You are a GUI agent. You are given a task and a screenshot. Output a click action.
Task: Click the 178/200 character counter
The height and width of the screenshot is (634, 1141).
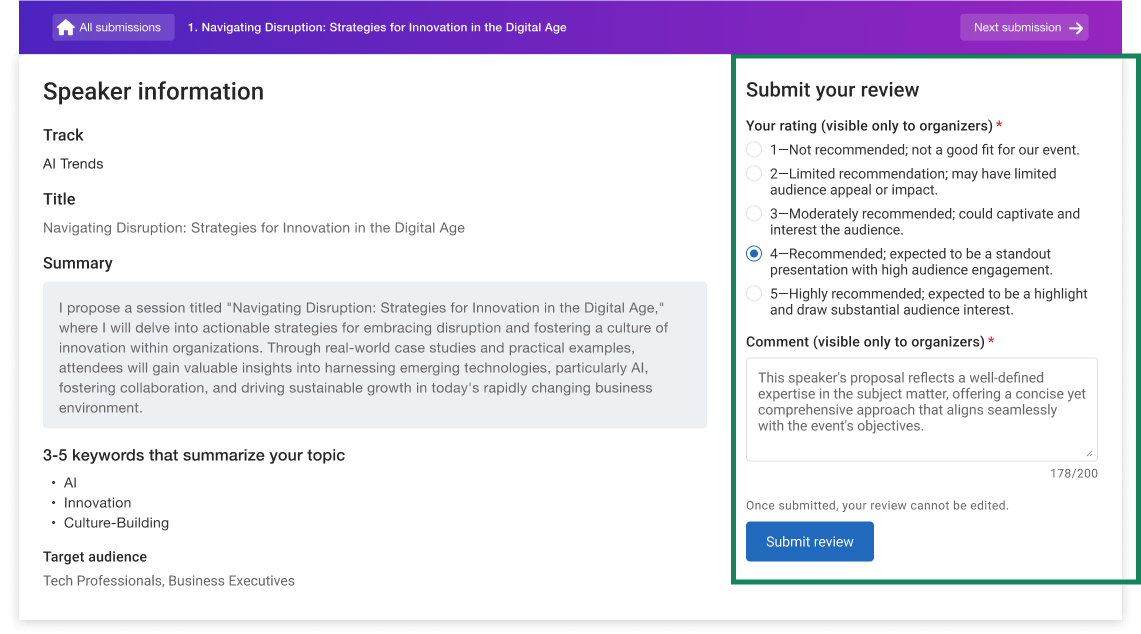pos(1073,473)
